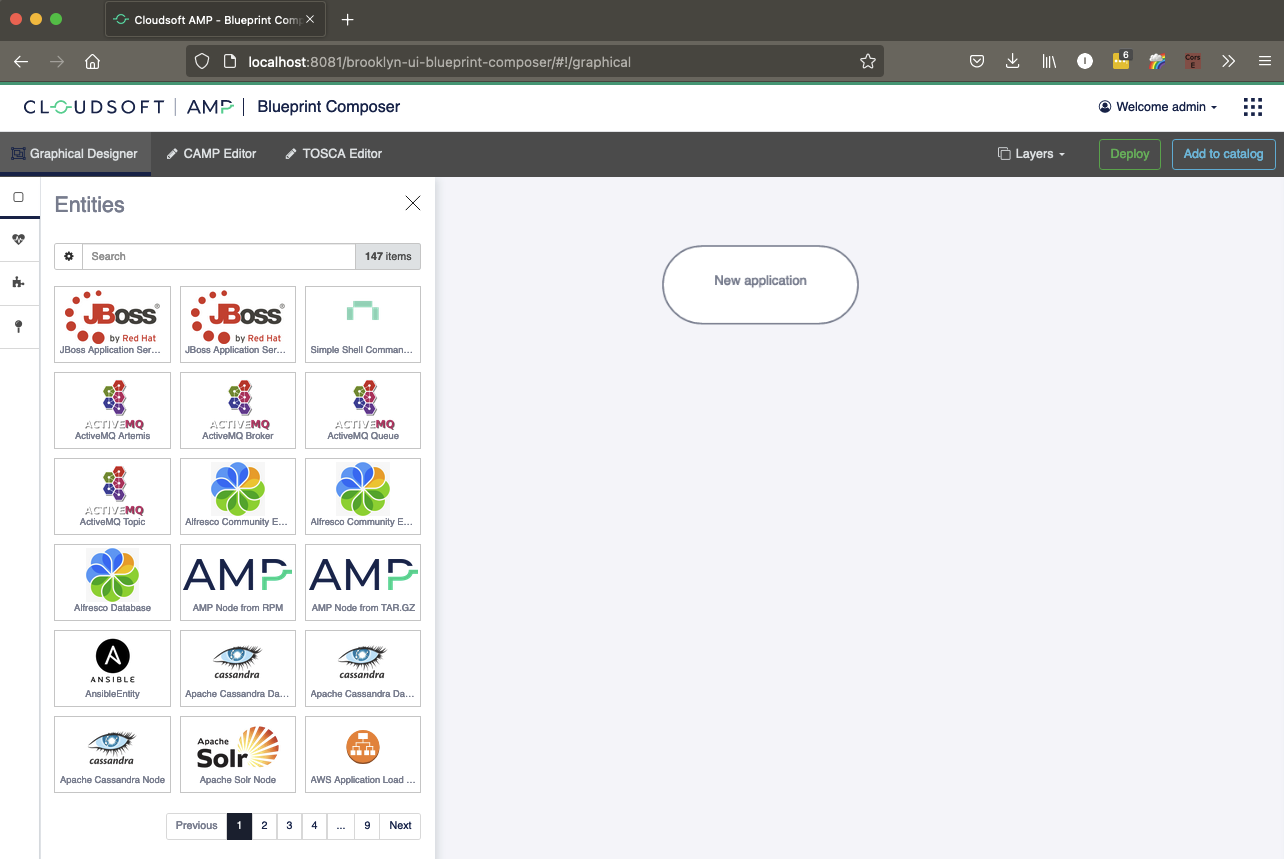
Task: Open the Policies heartbeat sidebar icon
Action: click(x=18, y=240)
